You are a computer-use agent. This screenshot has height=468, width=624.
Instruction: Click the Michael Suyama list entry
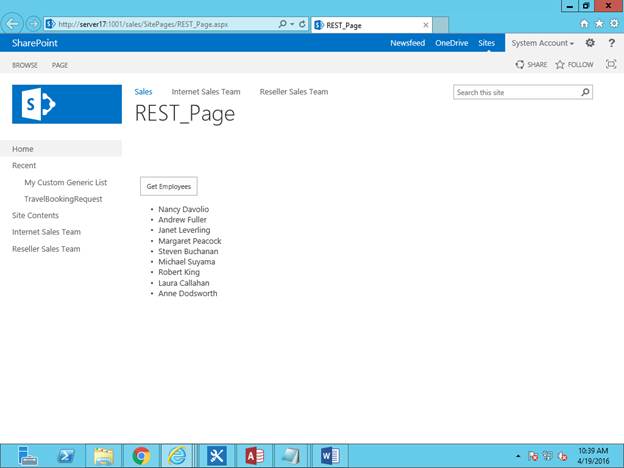[x=187, y=261]
